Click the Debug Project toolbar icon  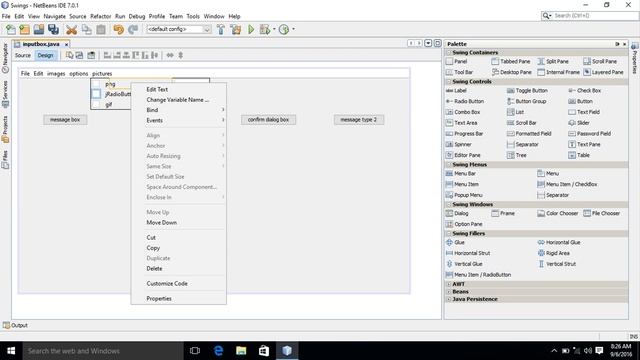(x=265, y=29)
